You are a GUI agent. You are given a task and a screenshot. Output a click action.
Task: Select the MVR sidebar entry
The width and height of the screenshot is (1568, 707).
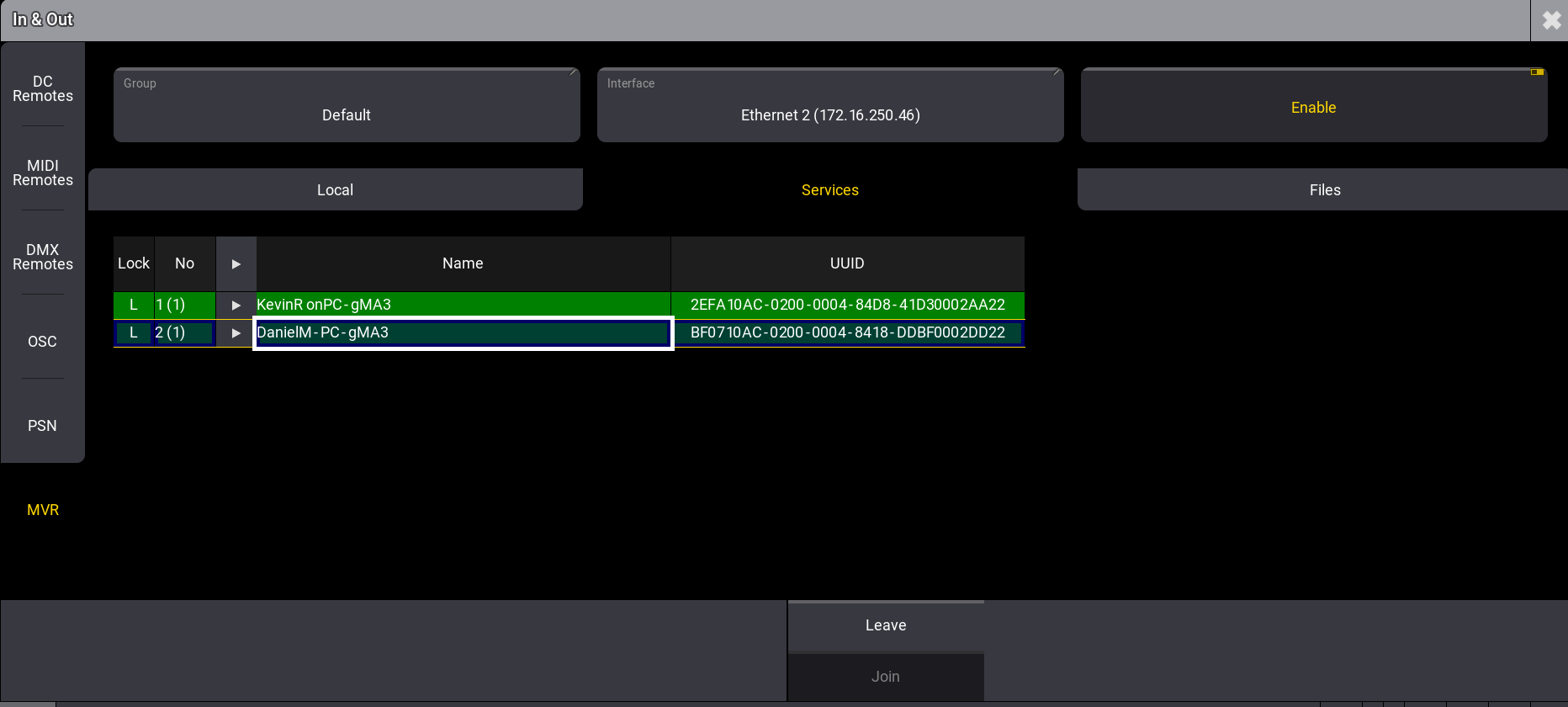[43, 509]
